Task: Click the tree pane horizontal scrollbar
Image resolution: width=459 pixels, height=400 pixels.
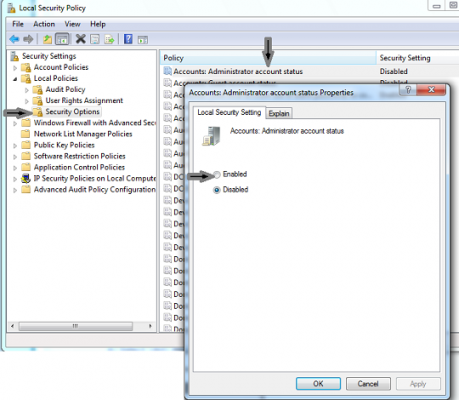Action: tap(81, 326)
